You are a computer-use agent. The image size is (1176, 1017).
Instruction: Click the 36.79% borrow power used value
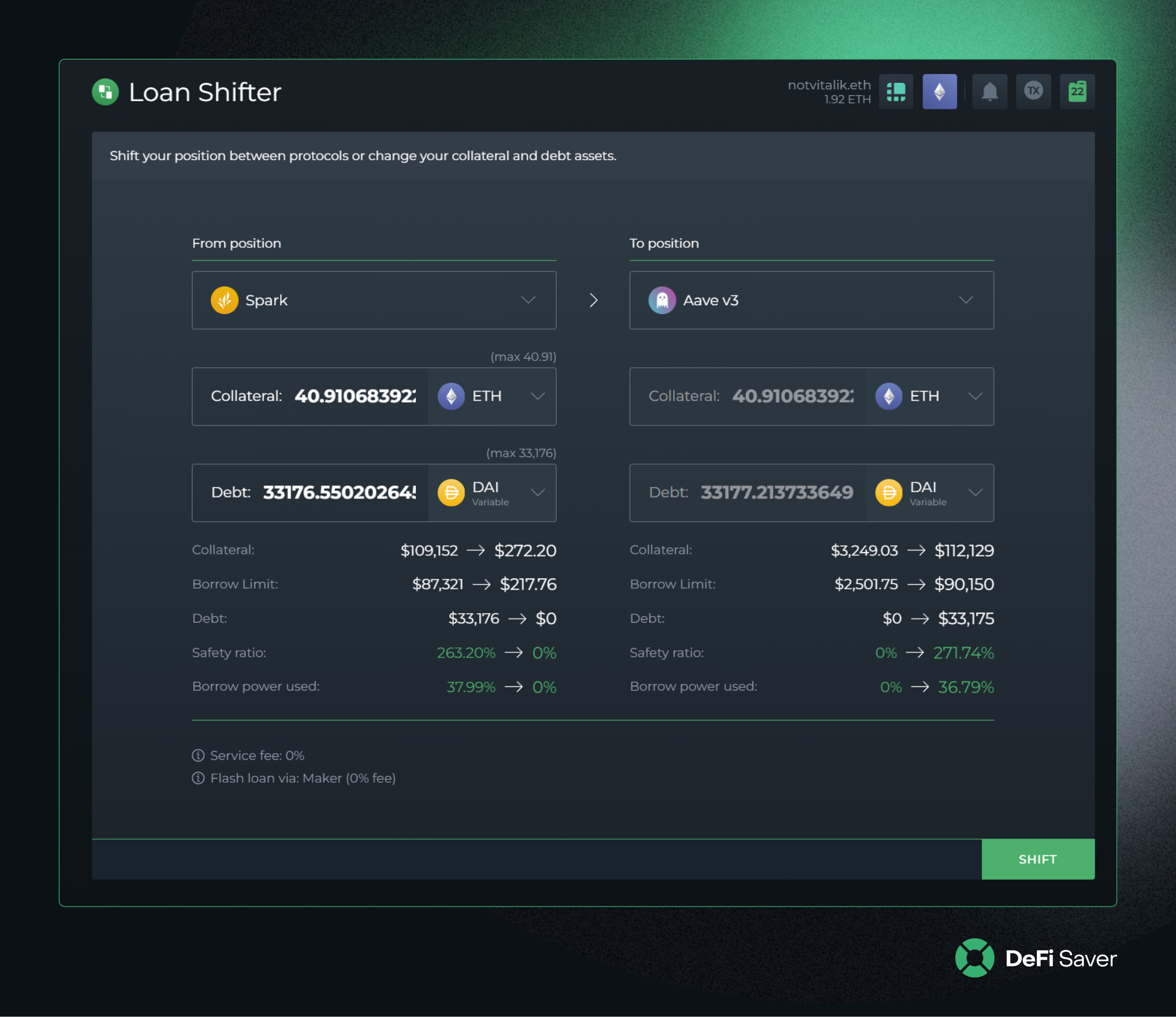[x=966, y=687]
